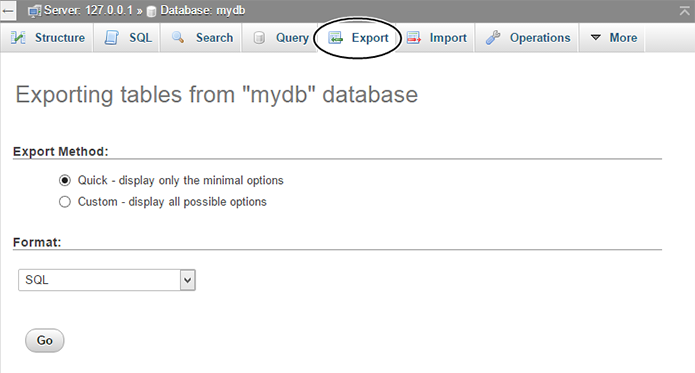This screenshot has width=695, height=373.
Task: Click the Query tab database icon
Action: (259, 38)
